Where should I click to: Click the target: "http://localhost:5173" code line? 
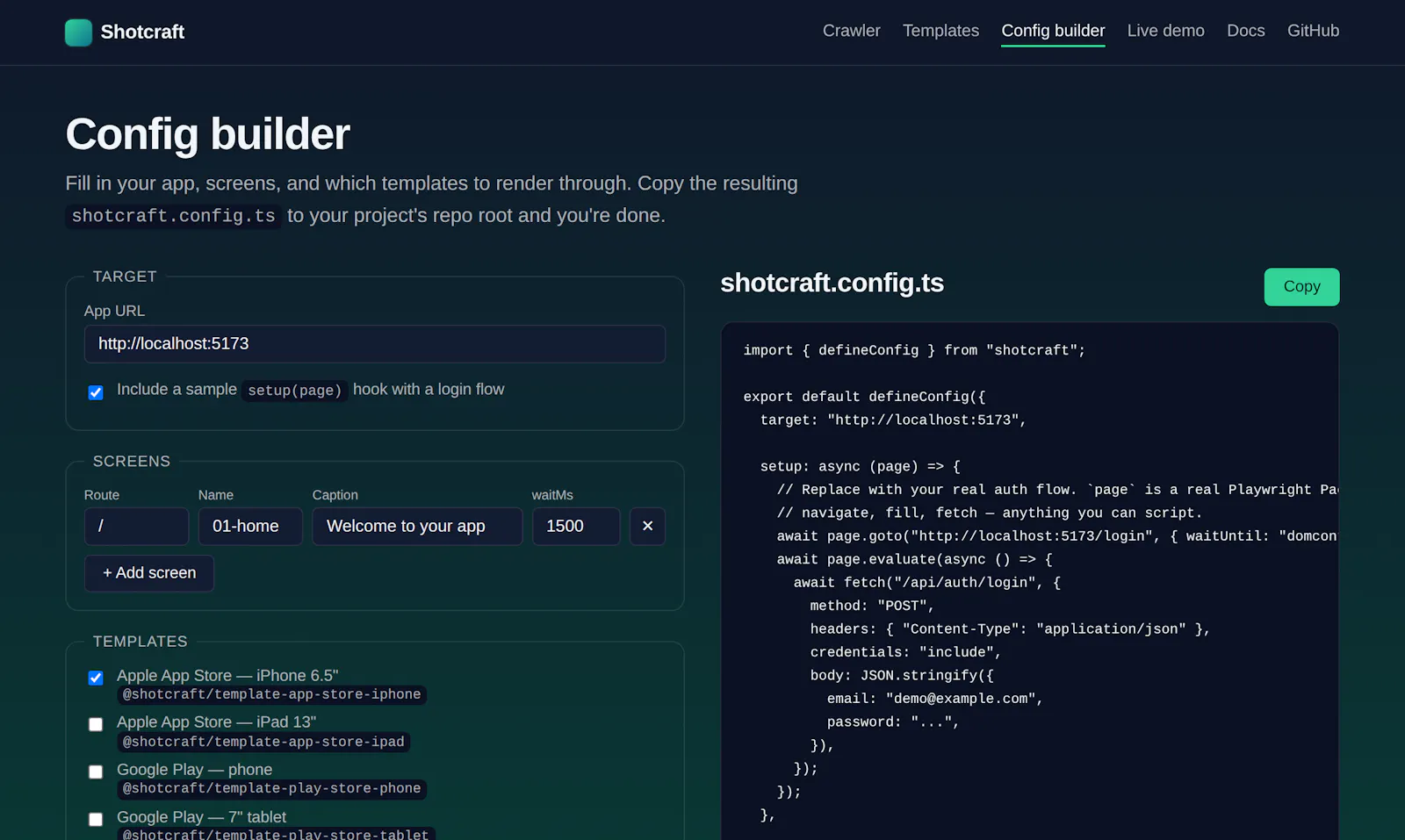click(893, 420)
